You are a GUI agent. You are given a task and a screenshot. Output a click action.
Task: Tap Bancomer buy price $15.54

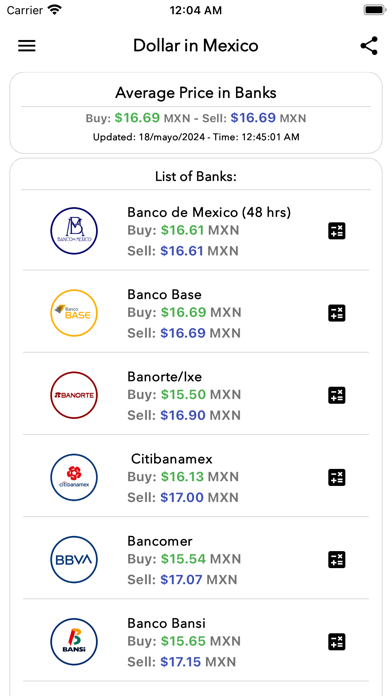[x=183, y=559]
